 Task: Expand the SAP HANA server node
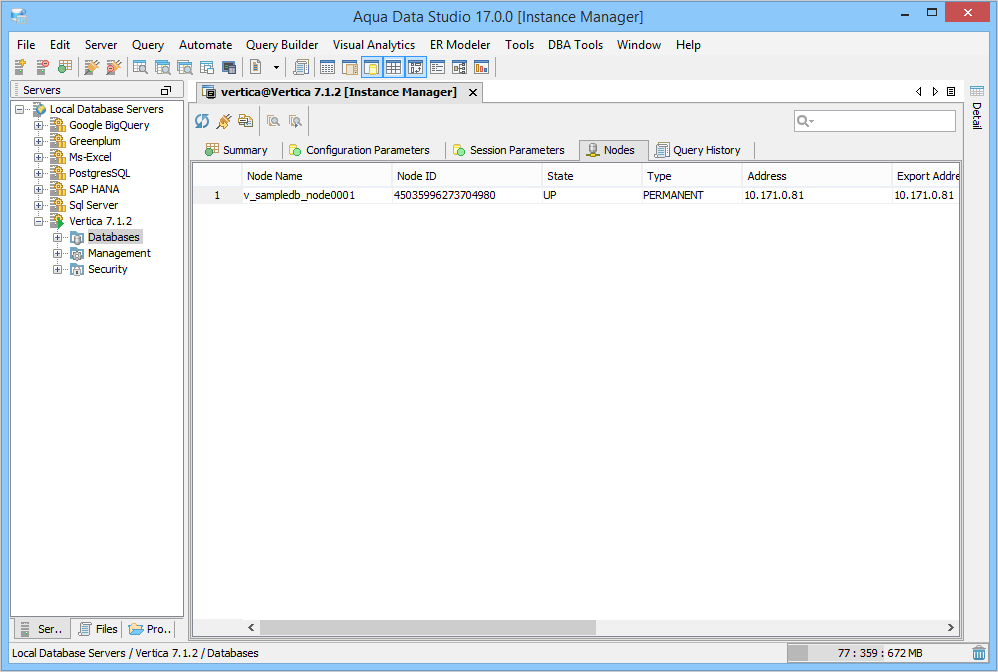click(38, 189)
